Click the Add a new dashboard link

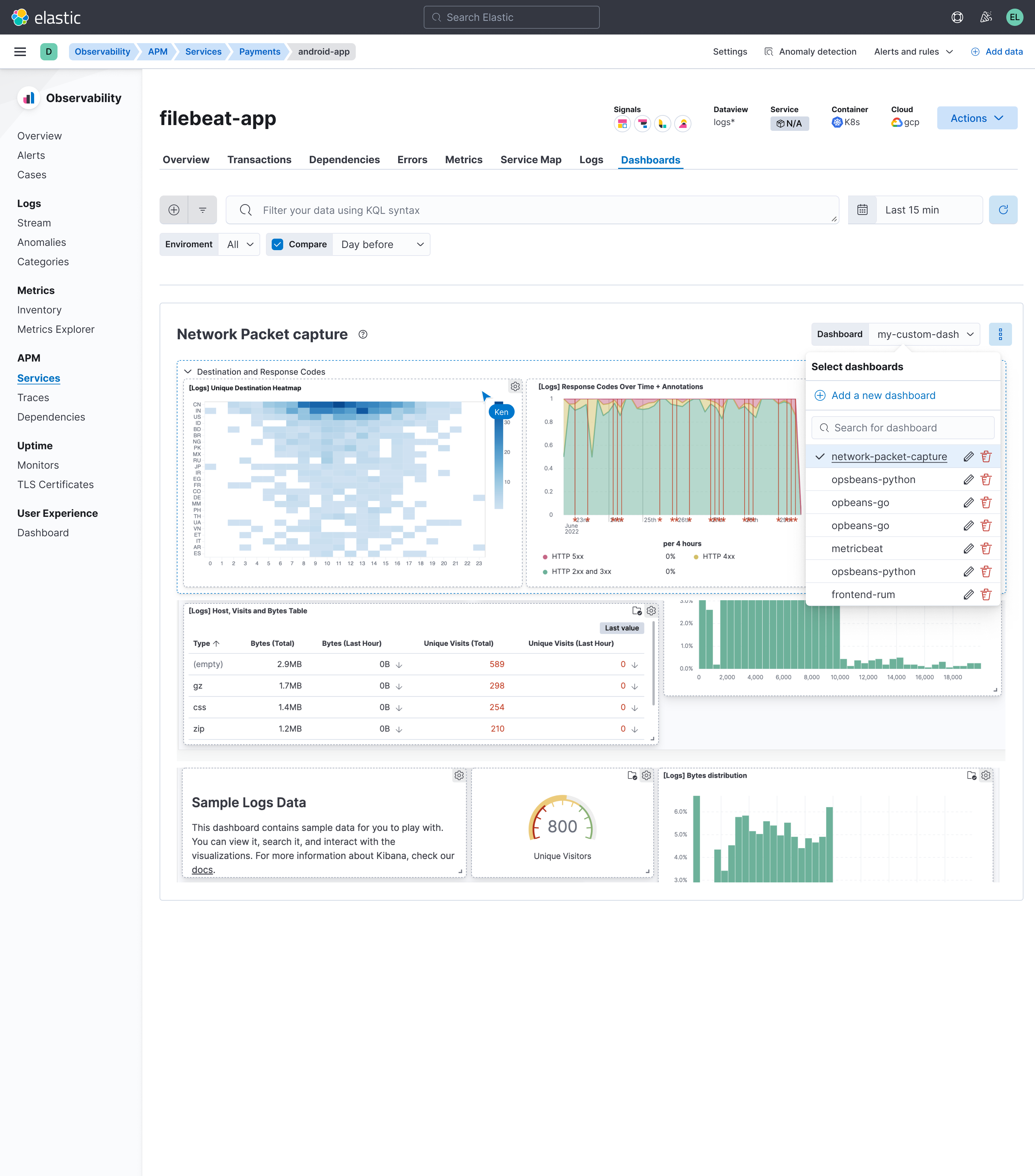883,395
